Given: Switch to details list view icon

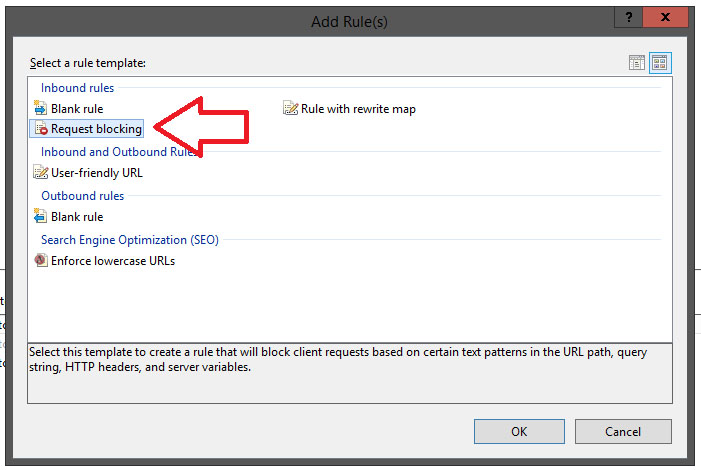Looking at the screenshot, I should (x=637, y=63).
